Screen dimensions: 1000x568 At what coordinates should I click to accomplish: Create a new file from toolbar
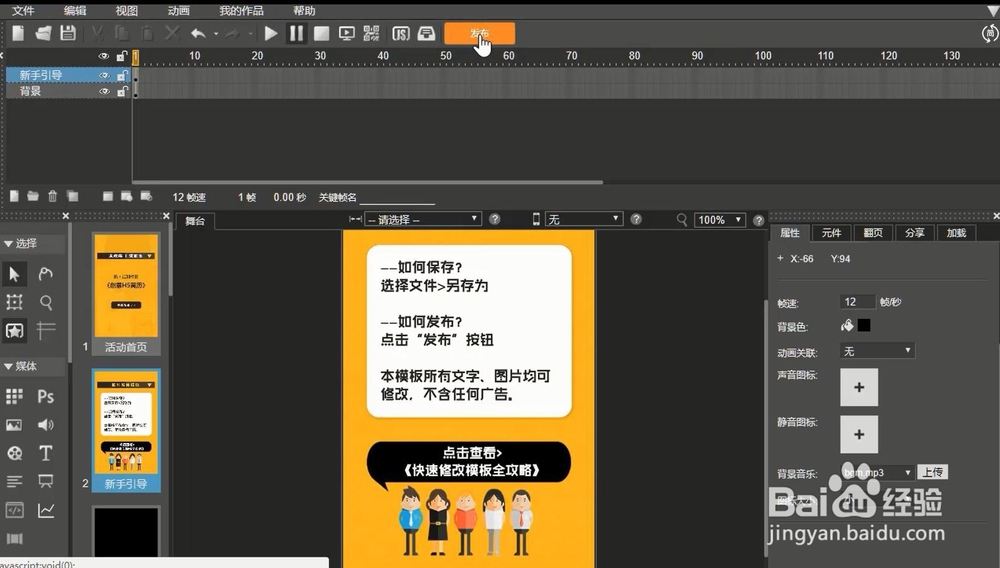coord(18,33)
